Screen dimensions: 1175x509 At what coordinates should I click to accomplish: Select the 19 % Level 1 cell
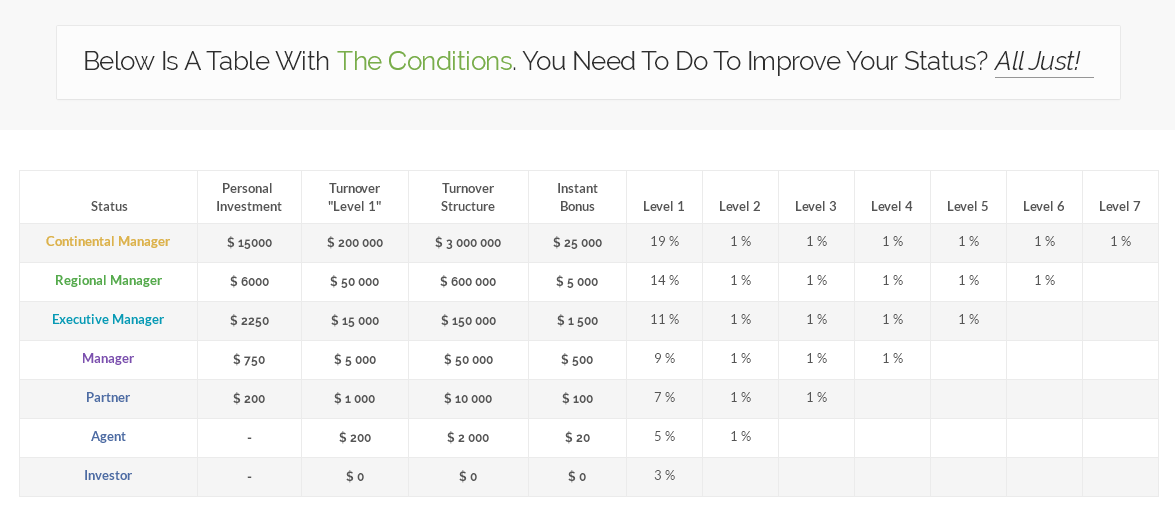pyautogui.click(x=664, y=241)
